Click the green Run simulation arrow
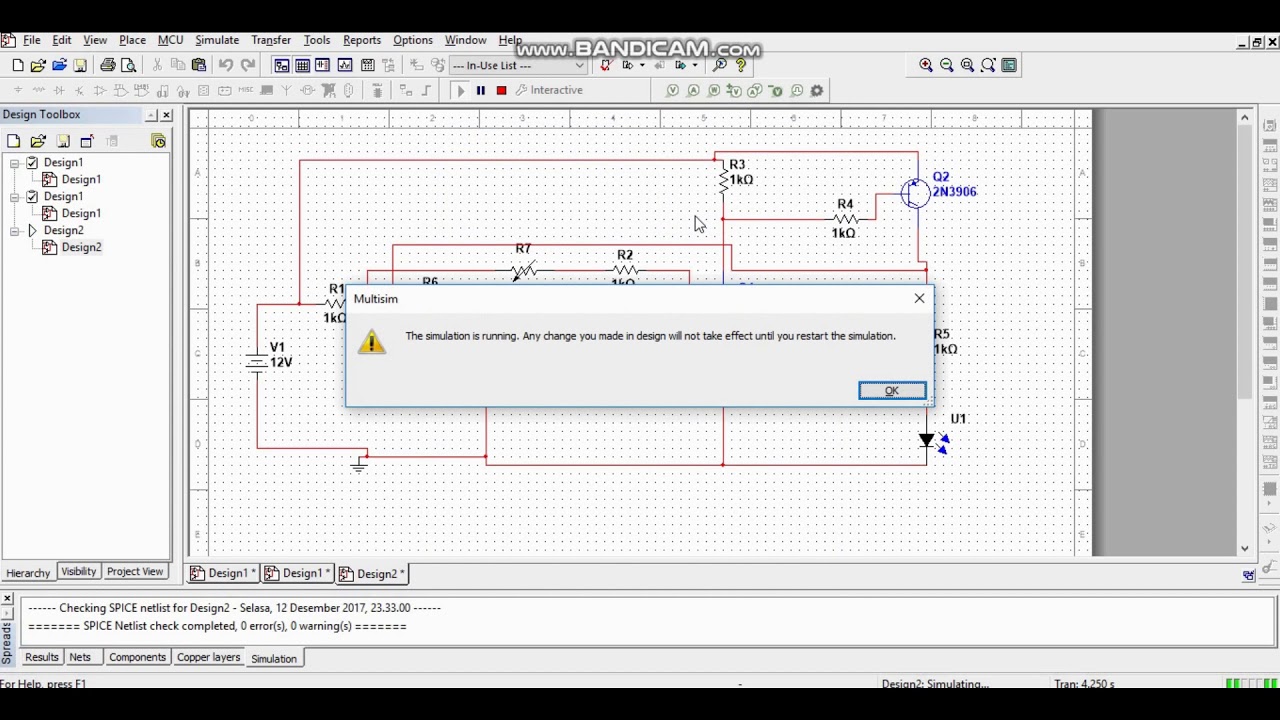The height and width of the screenshot is (720, 1280). [460, 90]
